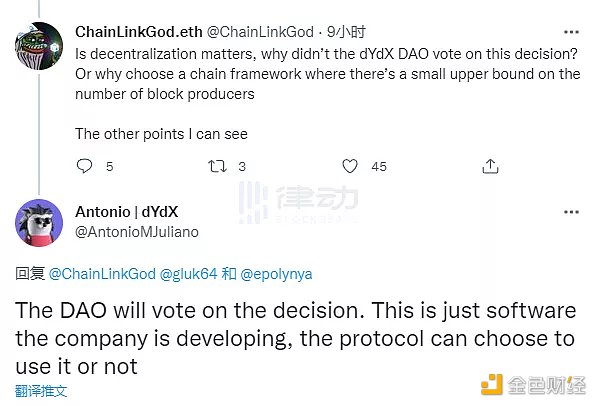The height and width of the screenshot is (406, 597).
Task: Click the retweet count 3
Action: [x=242, y=166]
